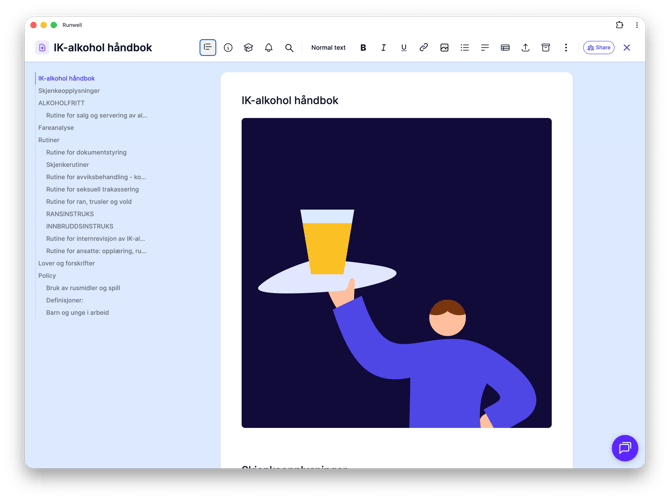Screen dimensions: 670x501
Task: Insert an image with picture icon
Action: (x=444, y=47)
